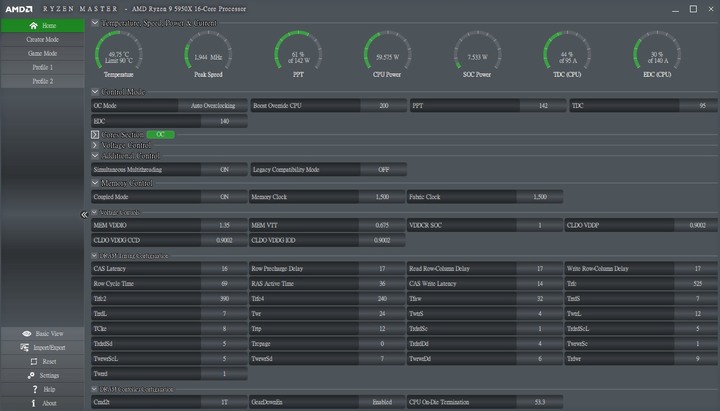Toggle GearDownEn Enabled value

tap(382, 402)
